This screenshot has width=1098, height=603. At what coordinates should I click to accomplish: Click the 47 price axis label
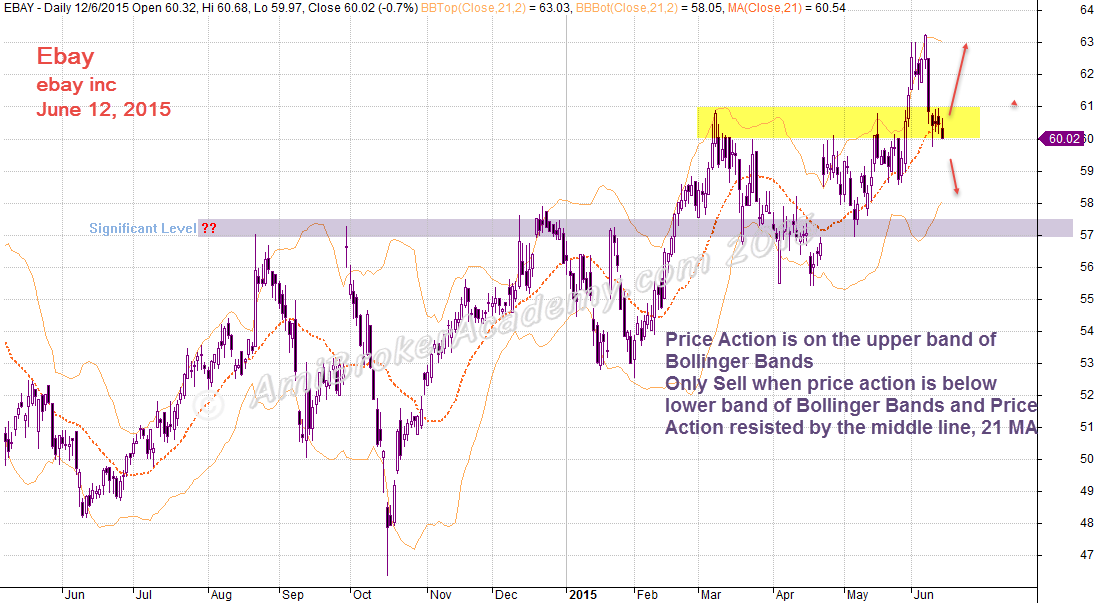click(1087, 555)
